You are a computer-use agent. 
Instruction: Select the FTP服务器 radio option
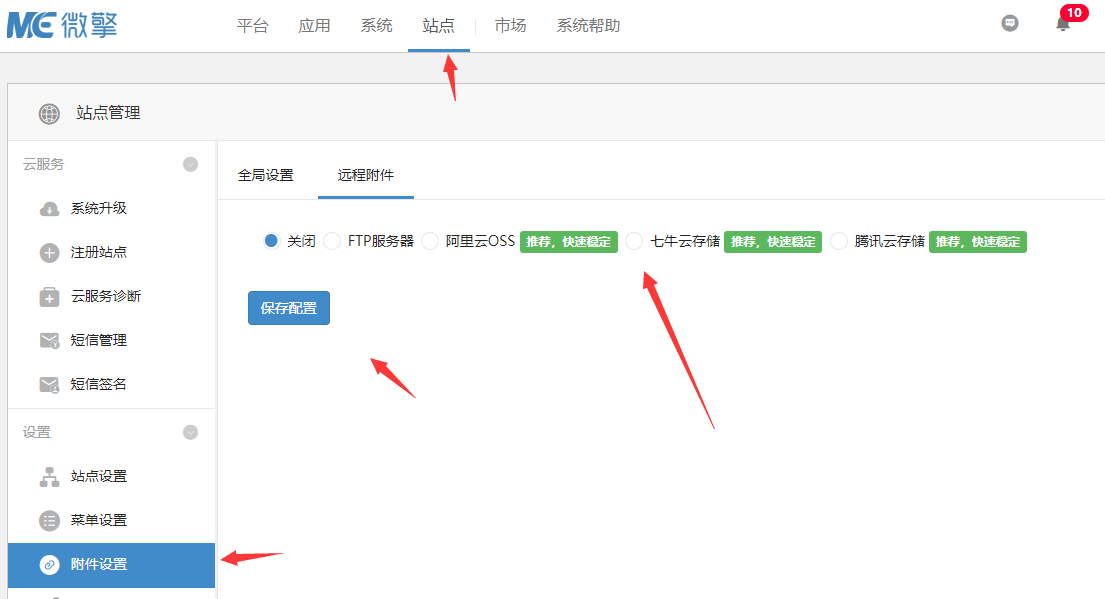click(x=332, y=241)
